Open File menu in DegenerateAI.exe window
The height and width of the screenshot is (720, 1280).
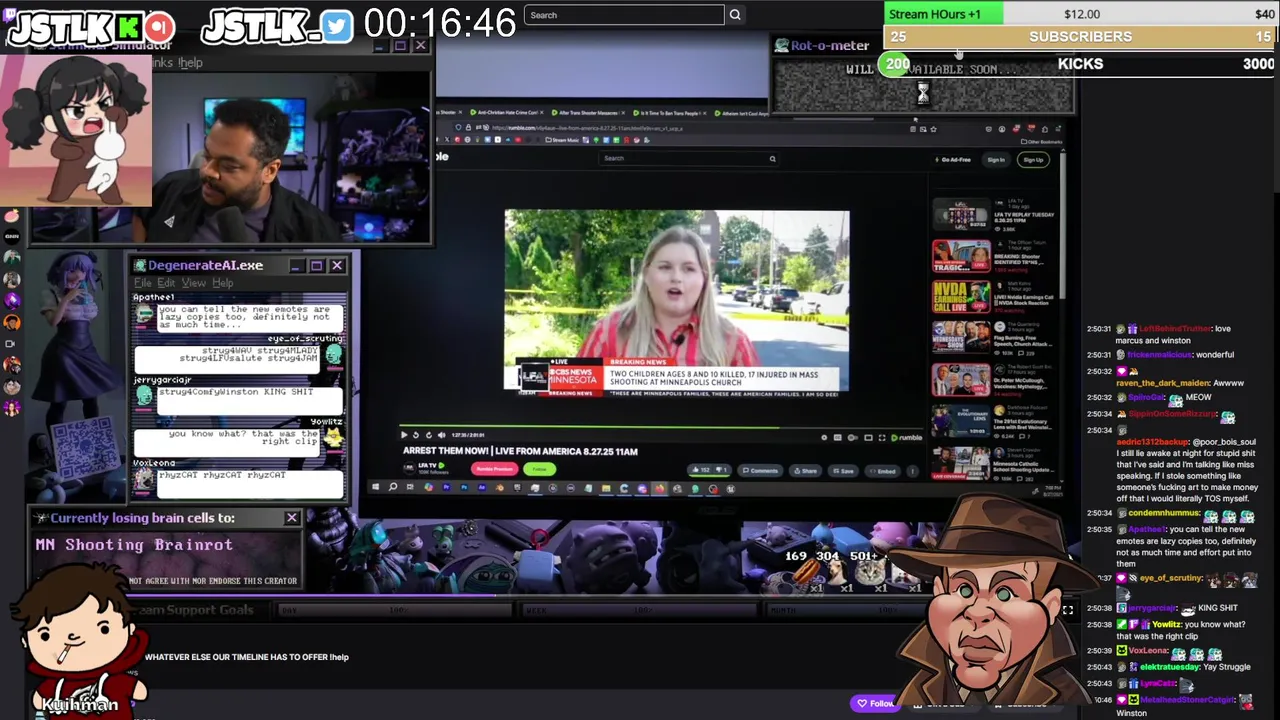(143, 283)
